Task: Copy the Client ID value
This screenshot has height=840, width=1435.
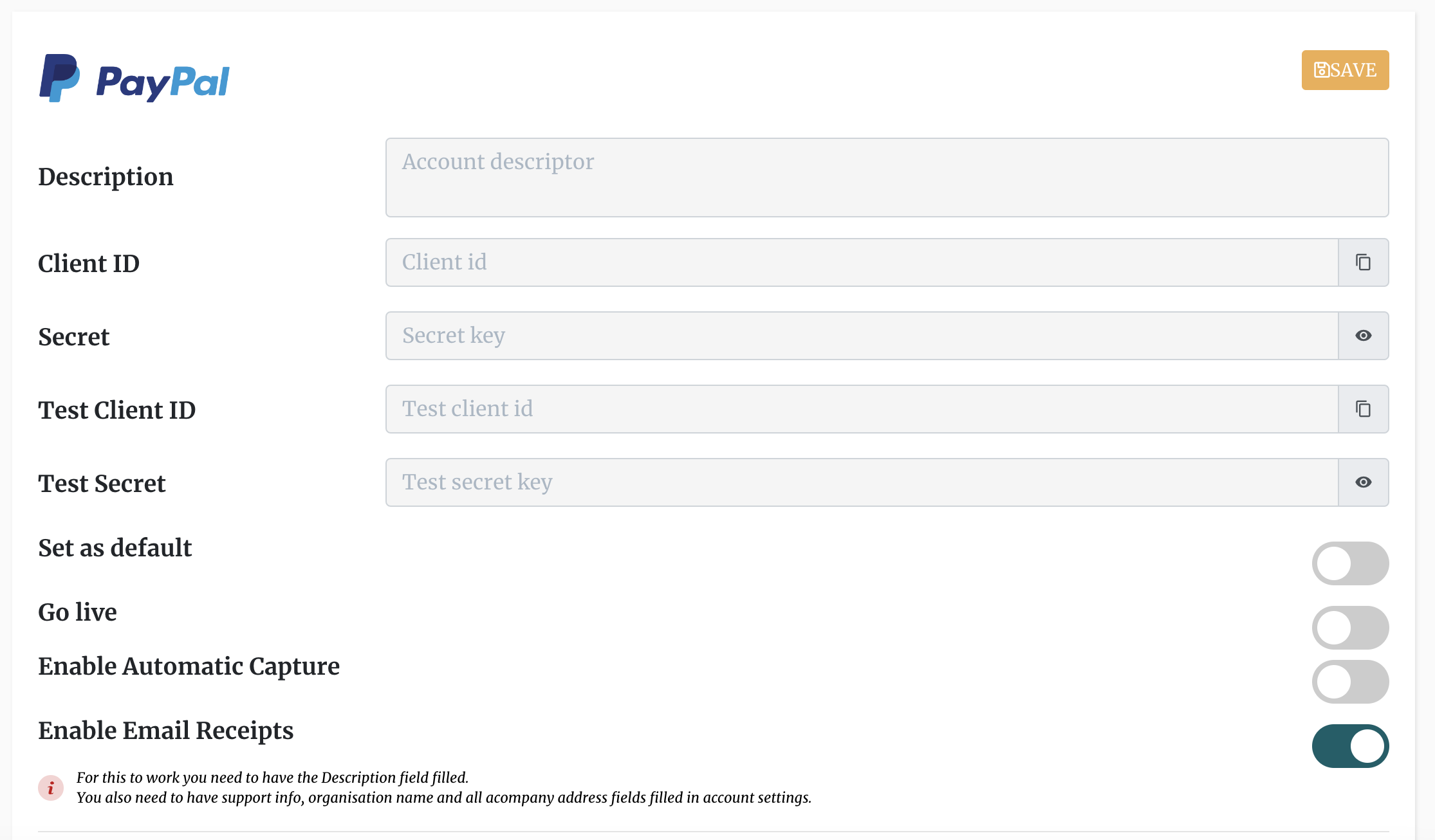Action: point(1363,262)
